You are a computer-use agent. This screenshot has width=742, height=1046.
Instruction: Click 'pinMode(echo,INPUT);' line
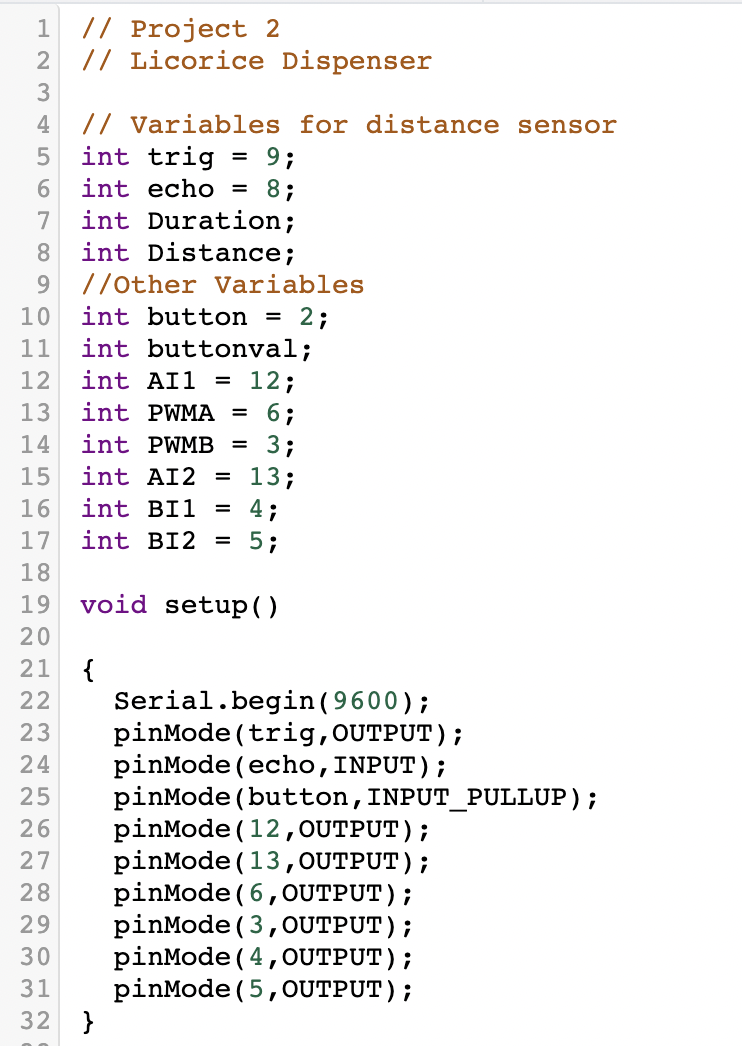(280, 765)
